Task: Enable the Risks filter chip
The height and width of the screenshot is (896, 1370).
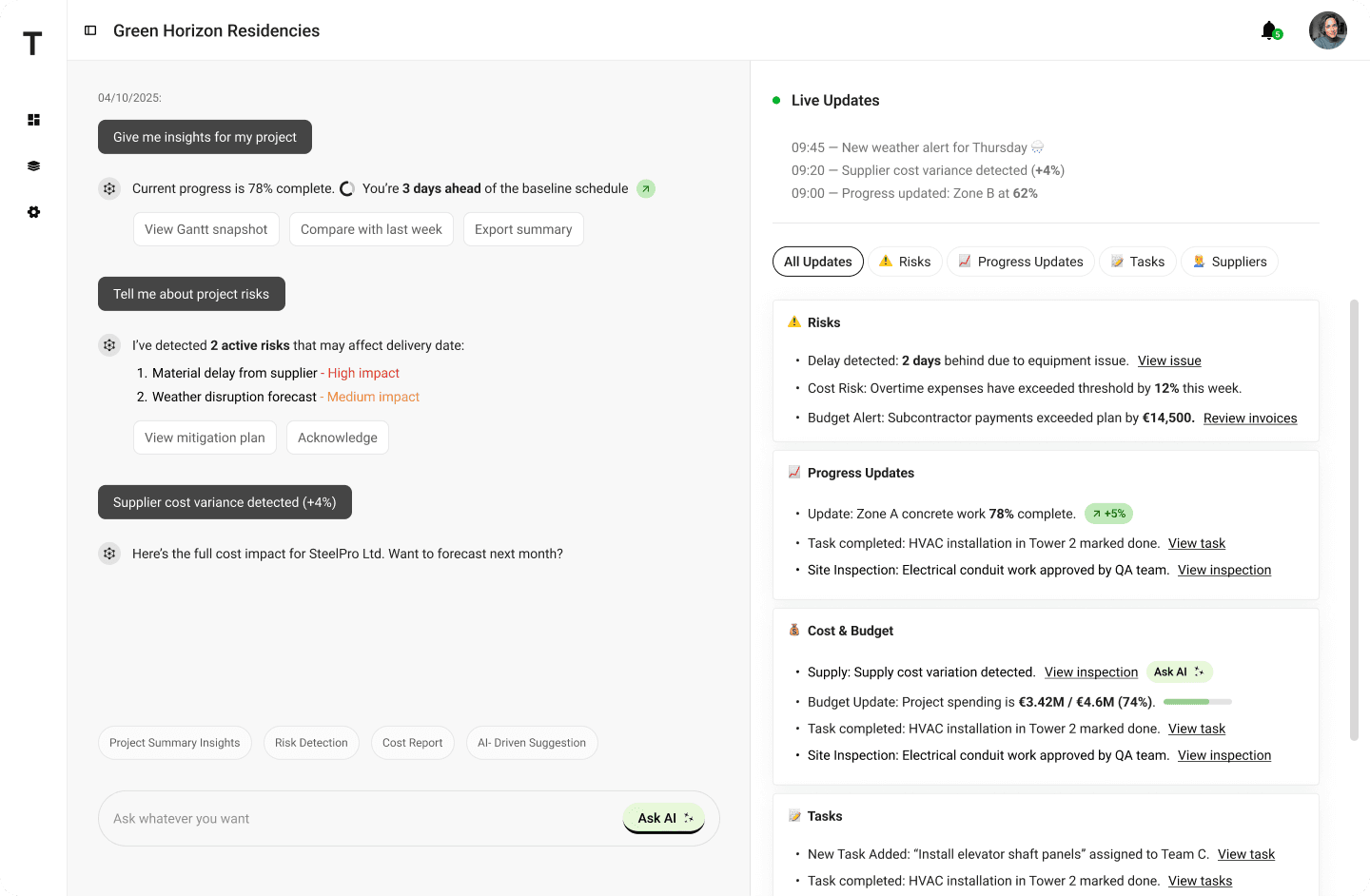Action: (905, 261)
